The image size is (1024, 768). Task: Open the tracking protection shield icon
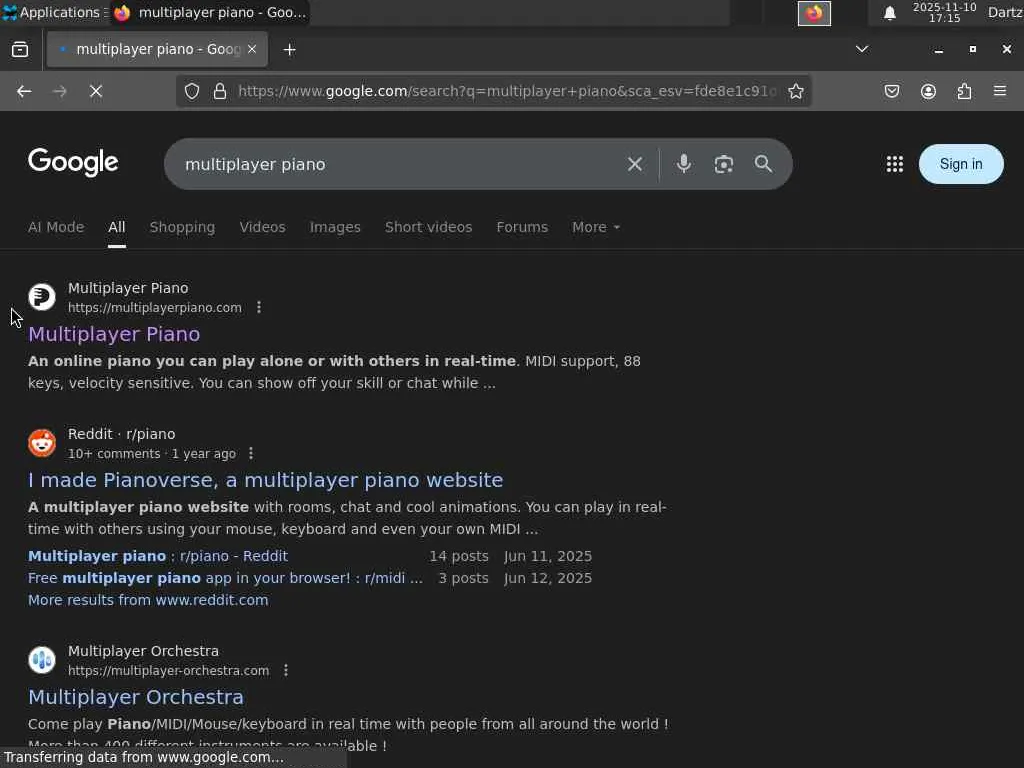[191, 91]
